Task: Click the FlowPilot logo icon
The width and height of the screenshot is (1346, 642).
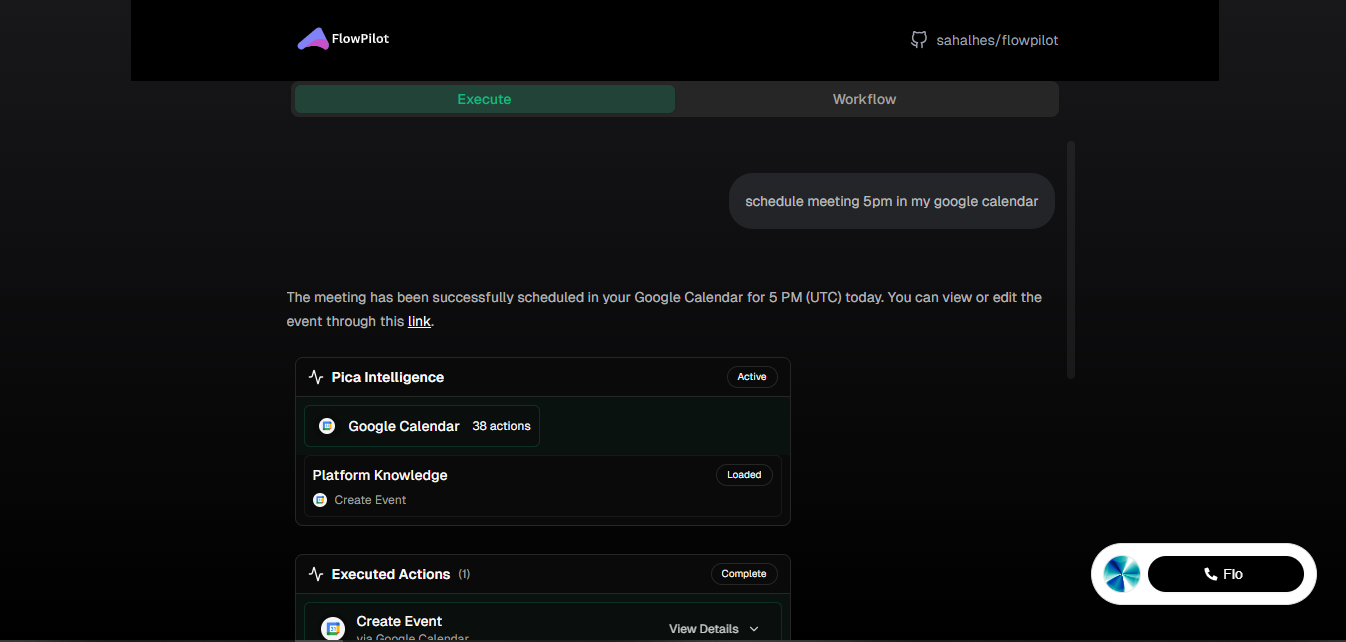Action: pyautogui.click(x=313, y=39)
